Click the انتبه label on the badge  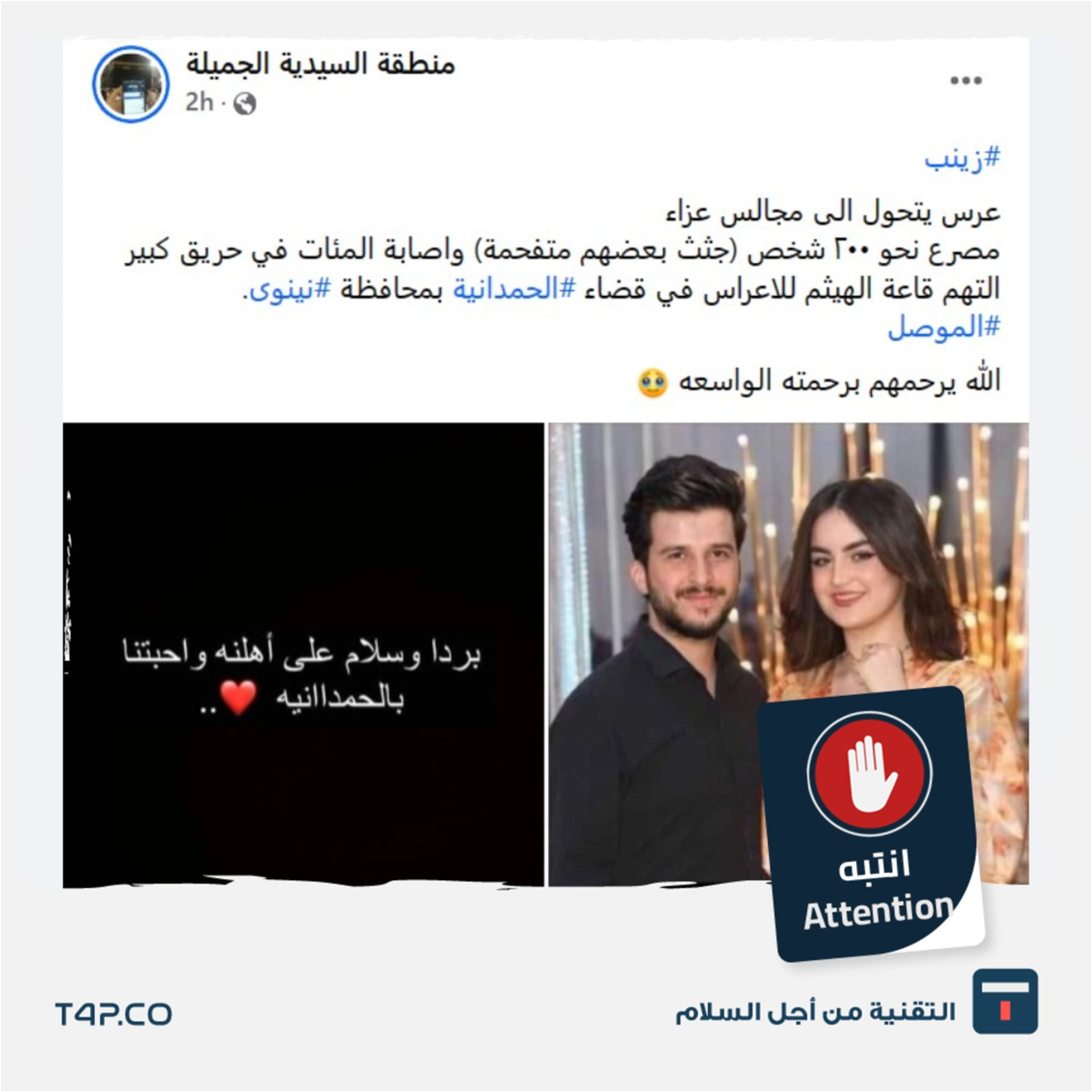[x=874, y=865]
